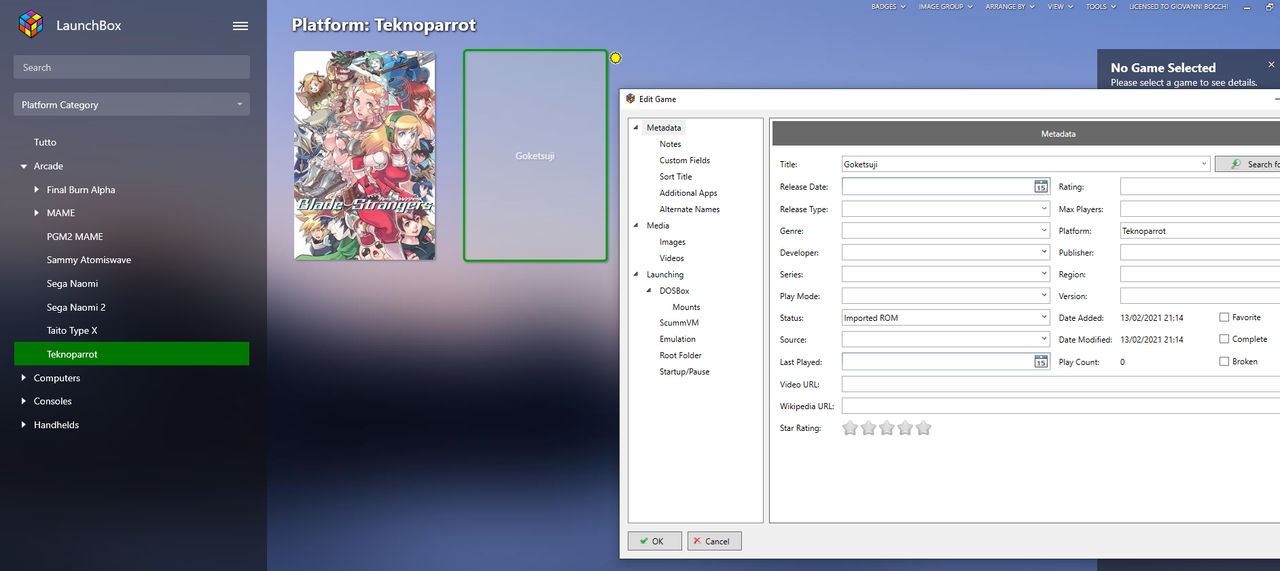
Task: Expand the Computers category
Action: tap(24, 378)
